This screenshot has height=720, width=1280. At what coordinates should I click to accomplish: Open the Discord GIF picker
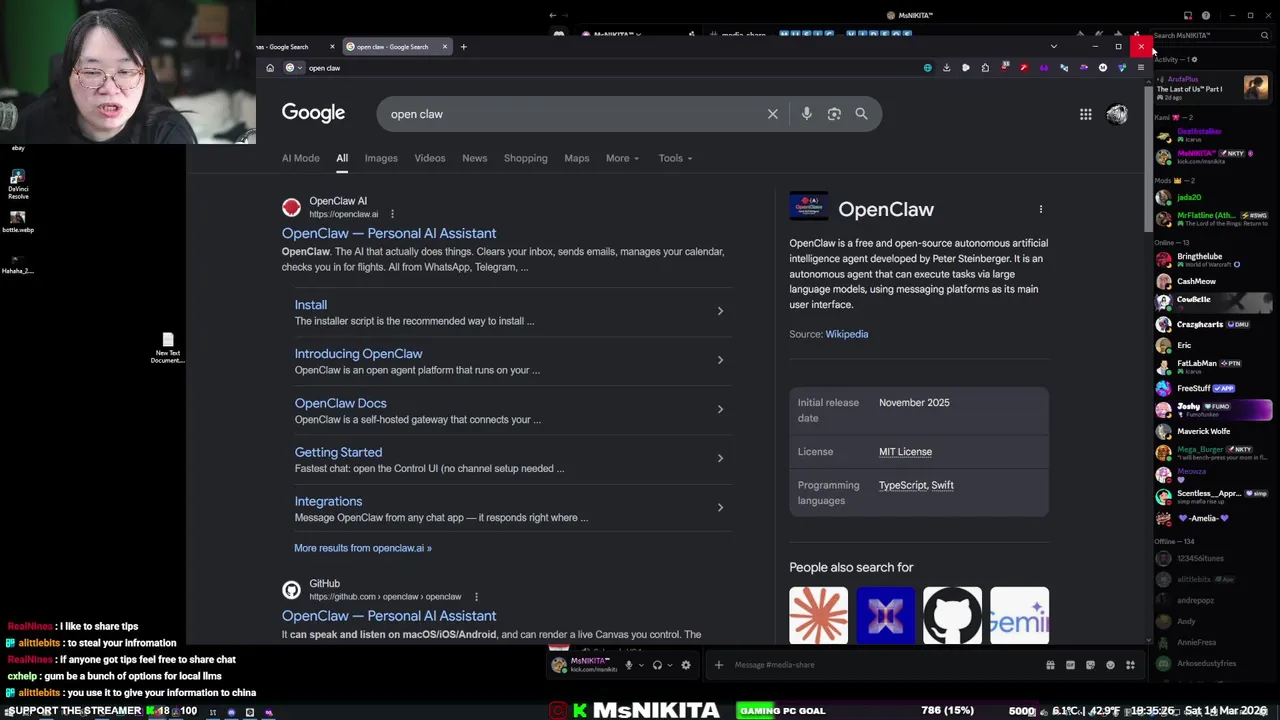1070,665
